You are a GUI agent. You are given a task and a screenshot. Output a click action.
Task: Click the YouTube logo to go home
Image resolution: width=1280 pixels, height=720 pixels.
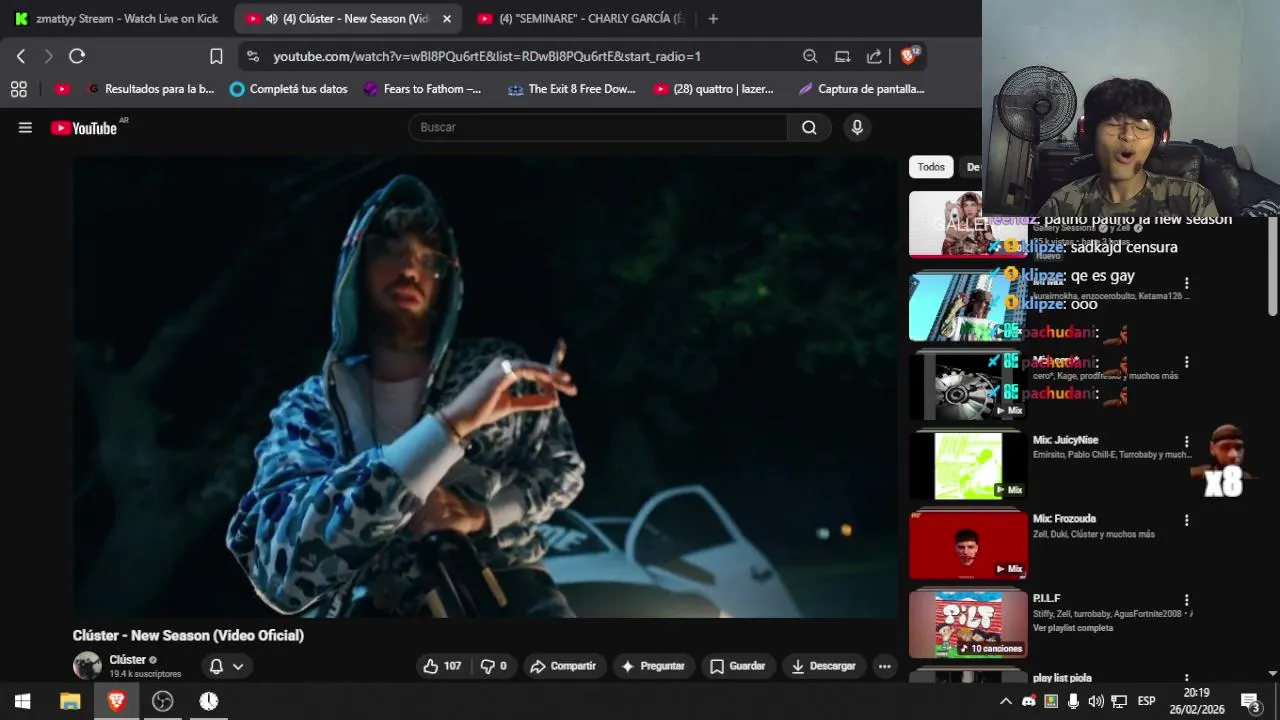[x=84, y=128]
